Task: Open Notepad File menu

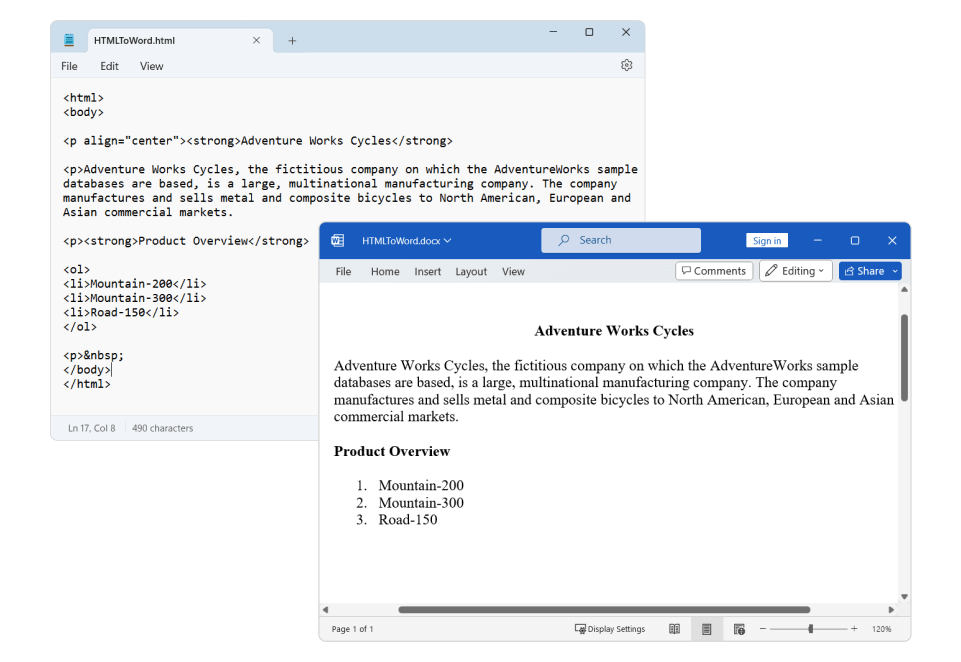Action: [69, 66]
